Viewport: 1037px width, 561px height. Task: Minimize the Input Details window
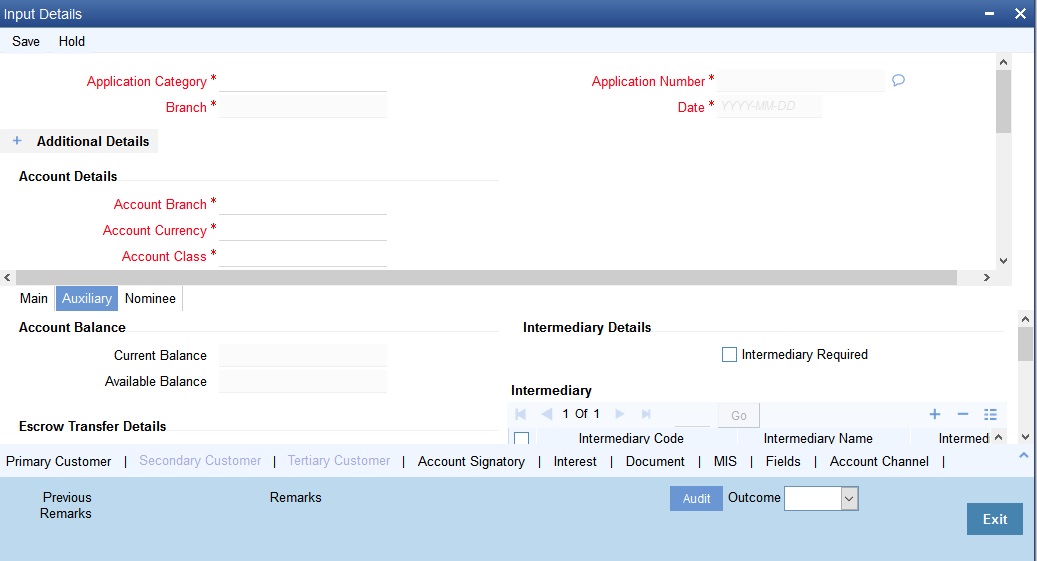click(989, 14)
